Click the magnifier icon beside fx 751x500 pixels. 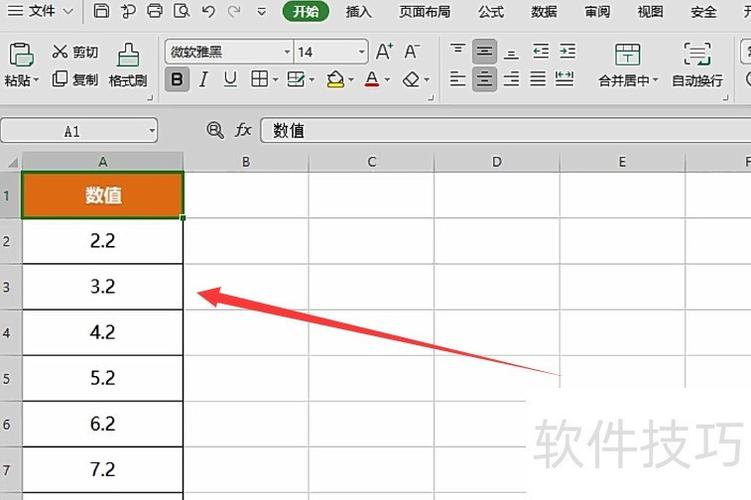click(215, 130)
